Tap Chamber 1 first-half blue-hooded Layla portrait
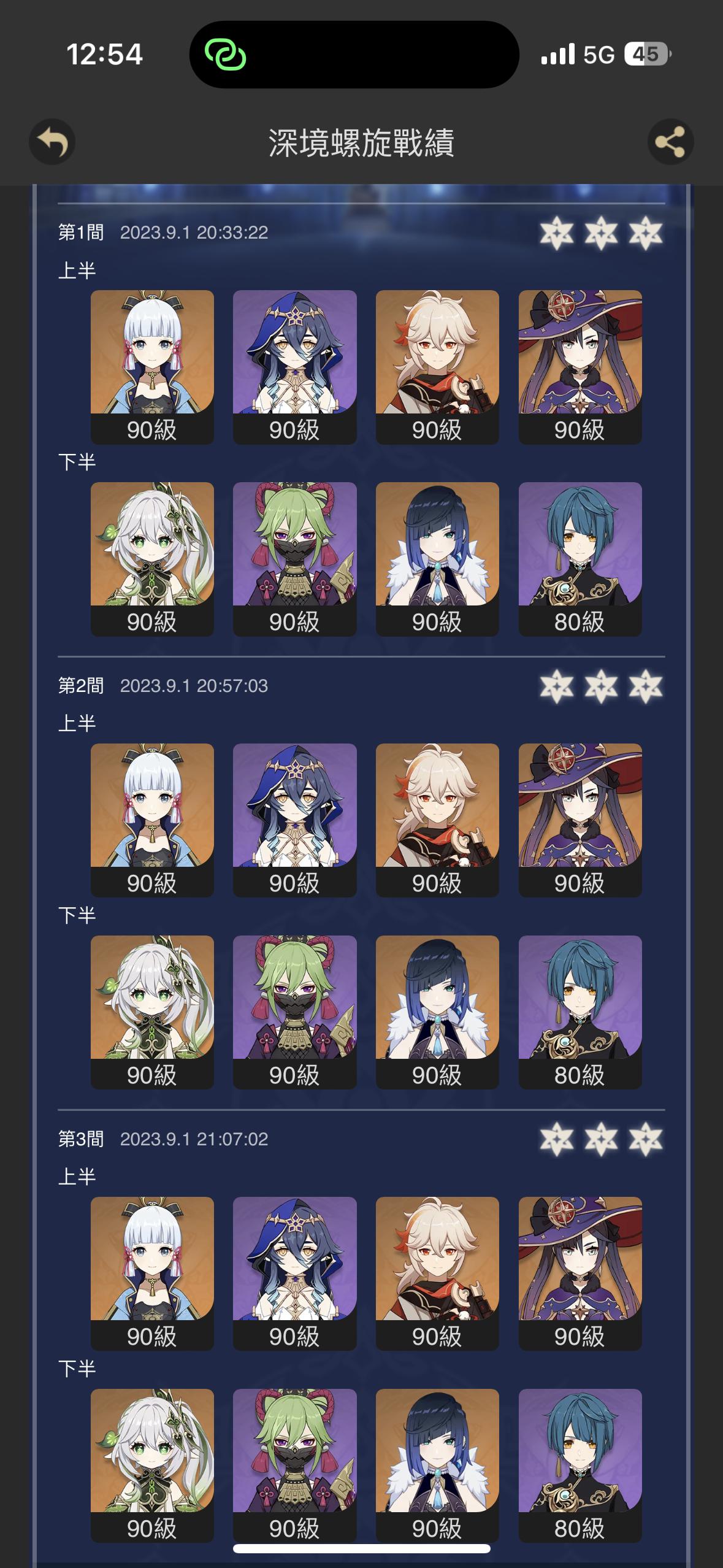This screenshot has width=723, height=1568. coord(294,367)
